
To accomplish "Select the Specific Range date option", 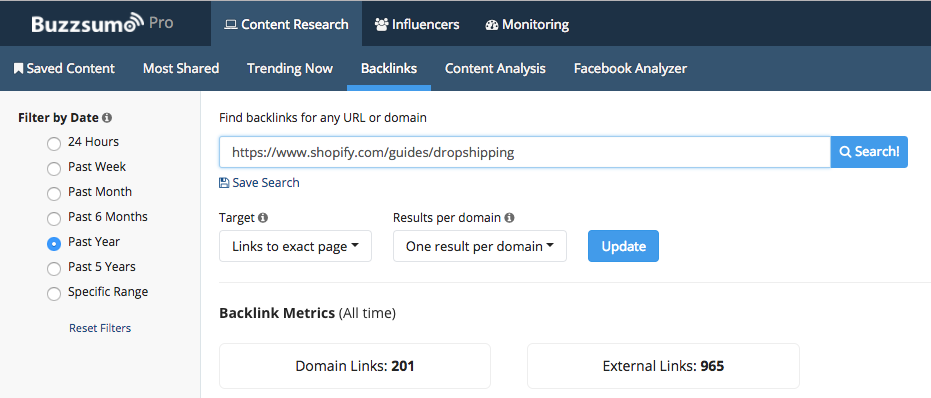I will pos(54,293).
